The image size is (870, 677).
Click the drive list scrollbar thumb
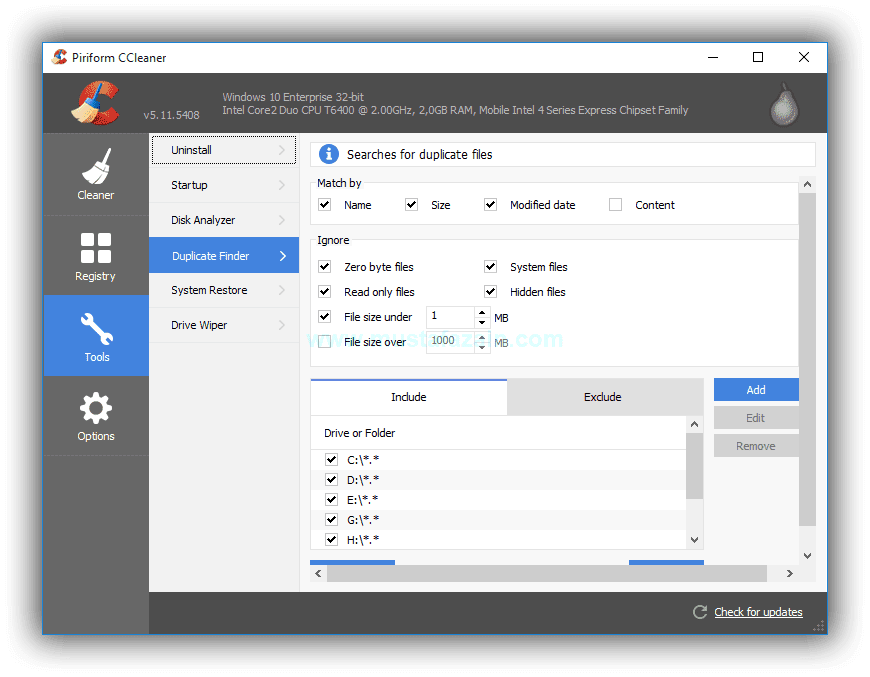pyautogui.click(x=694, y=466)
